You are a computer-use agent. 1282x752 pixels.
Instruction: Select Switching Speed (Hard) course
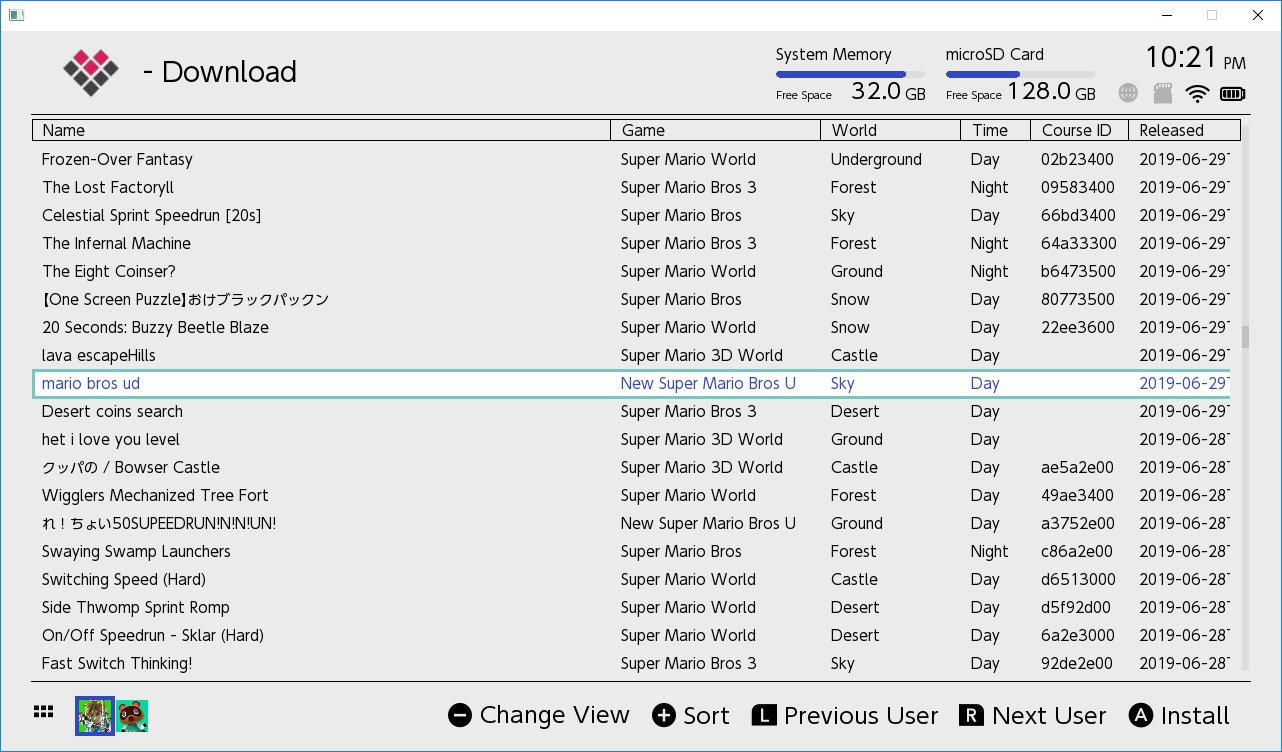coord(631,579)
